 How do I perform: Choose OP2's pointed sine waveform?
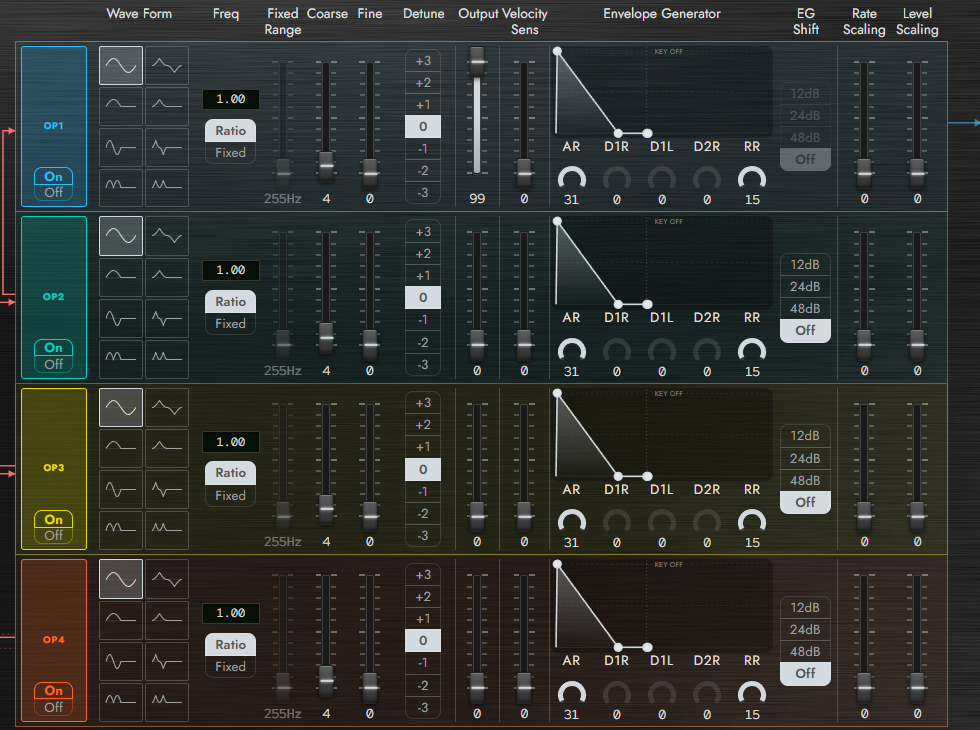point(167,236)
